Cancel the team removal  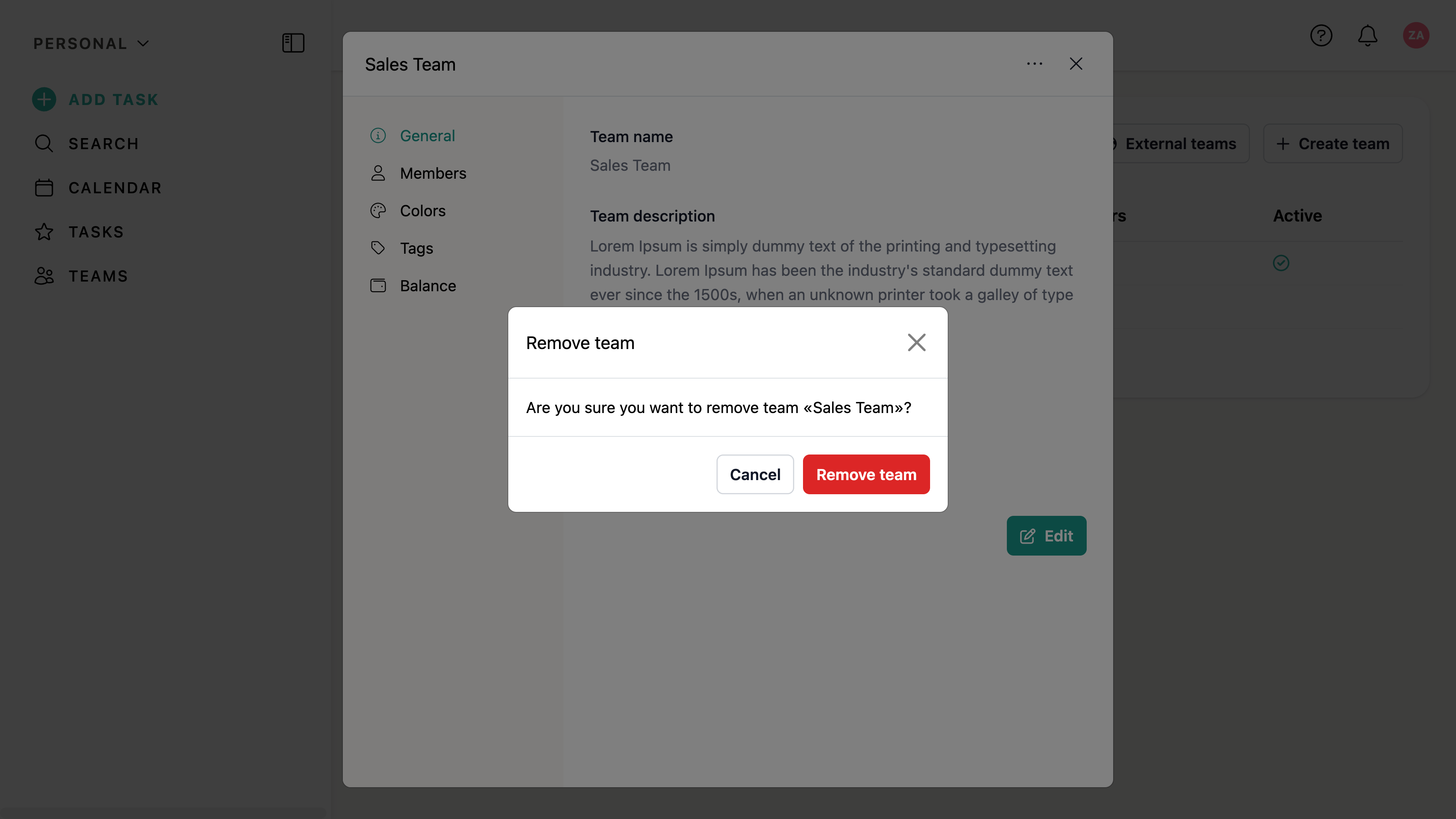click(754, 474)
